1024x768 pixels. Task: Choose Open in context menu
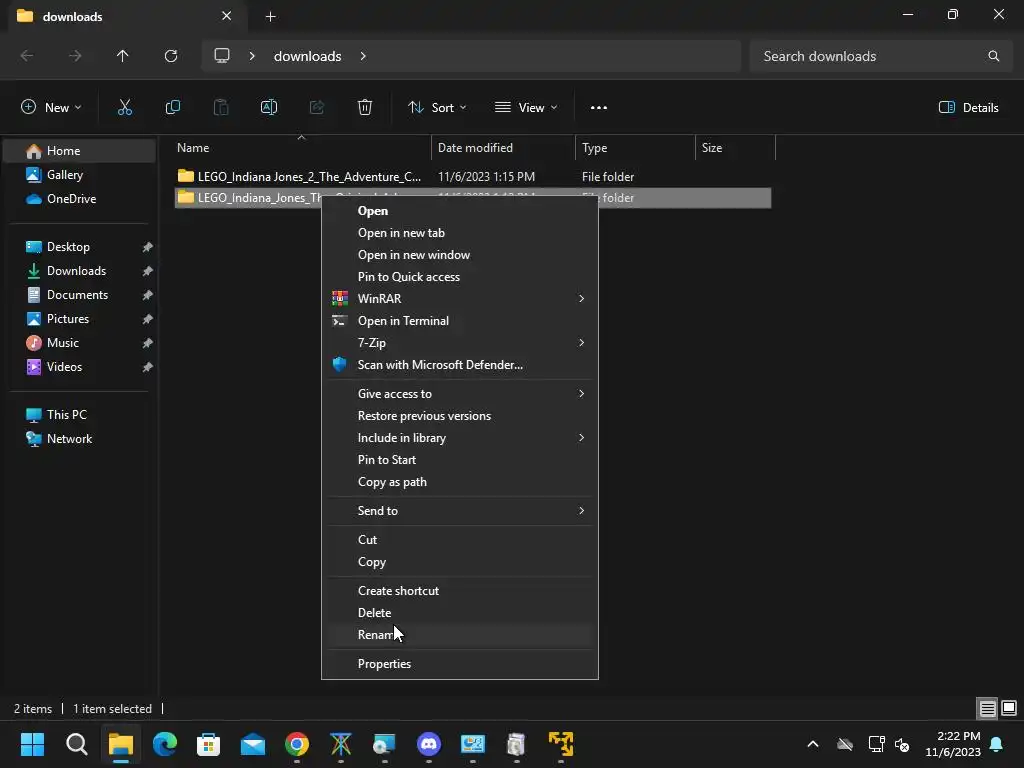459,211
